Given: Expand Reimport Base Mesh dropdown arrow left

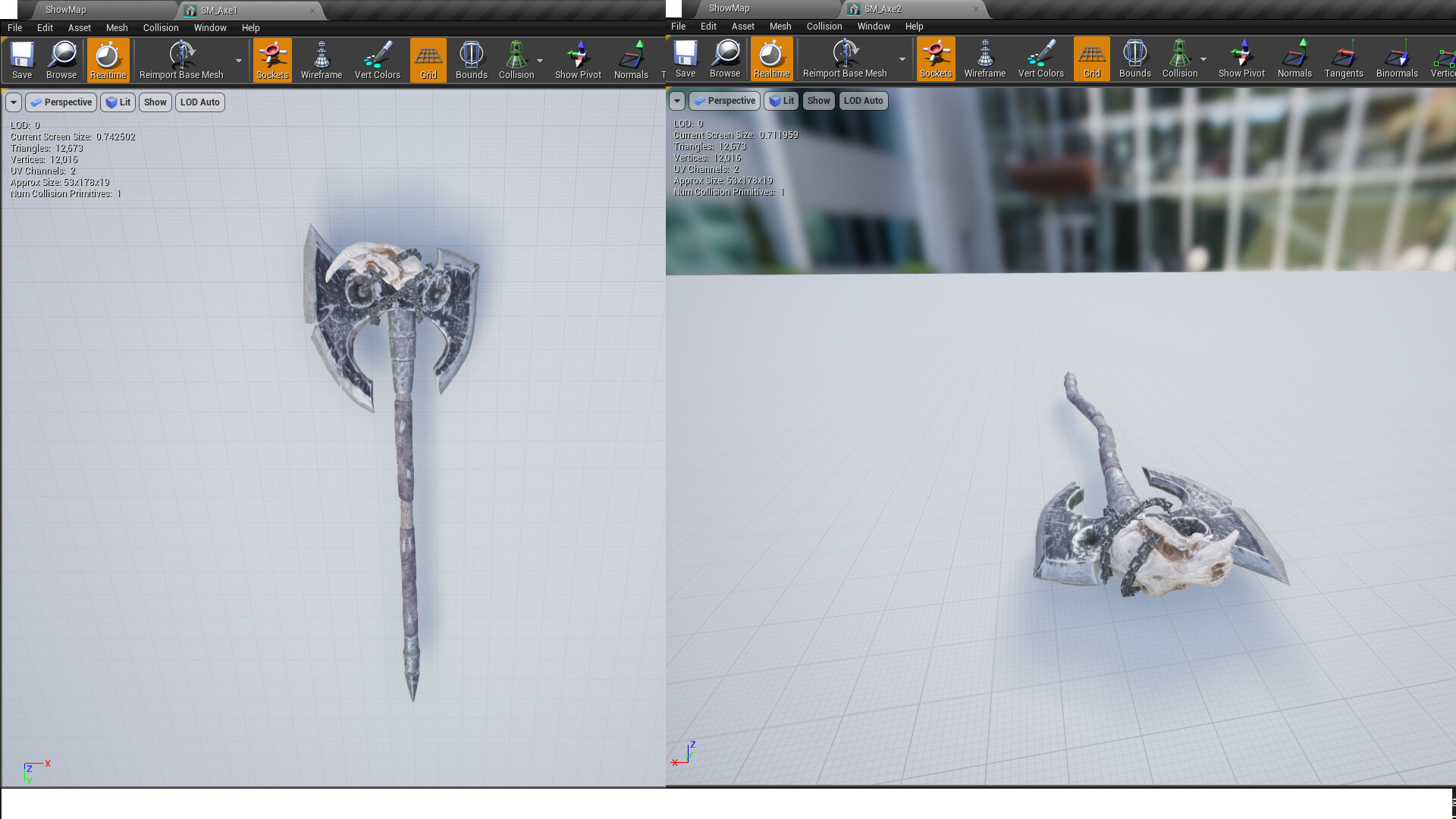Looking at the screenshot, I should [x=239, y=61].
